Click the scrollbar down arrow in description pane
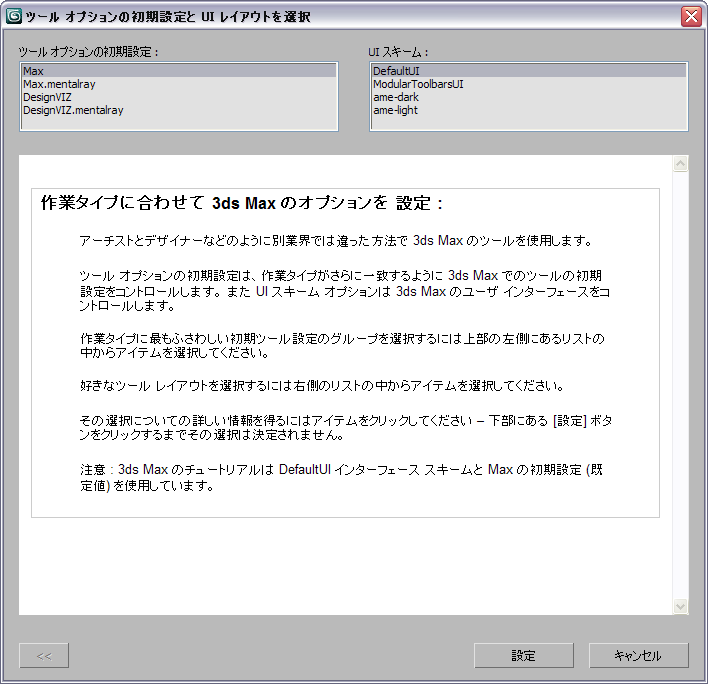The image size is (708, 684). (x=680, y=606)
